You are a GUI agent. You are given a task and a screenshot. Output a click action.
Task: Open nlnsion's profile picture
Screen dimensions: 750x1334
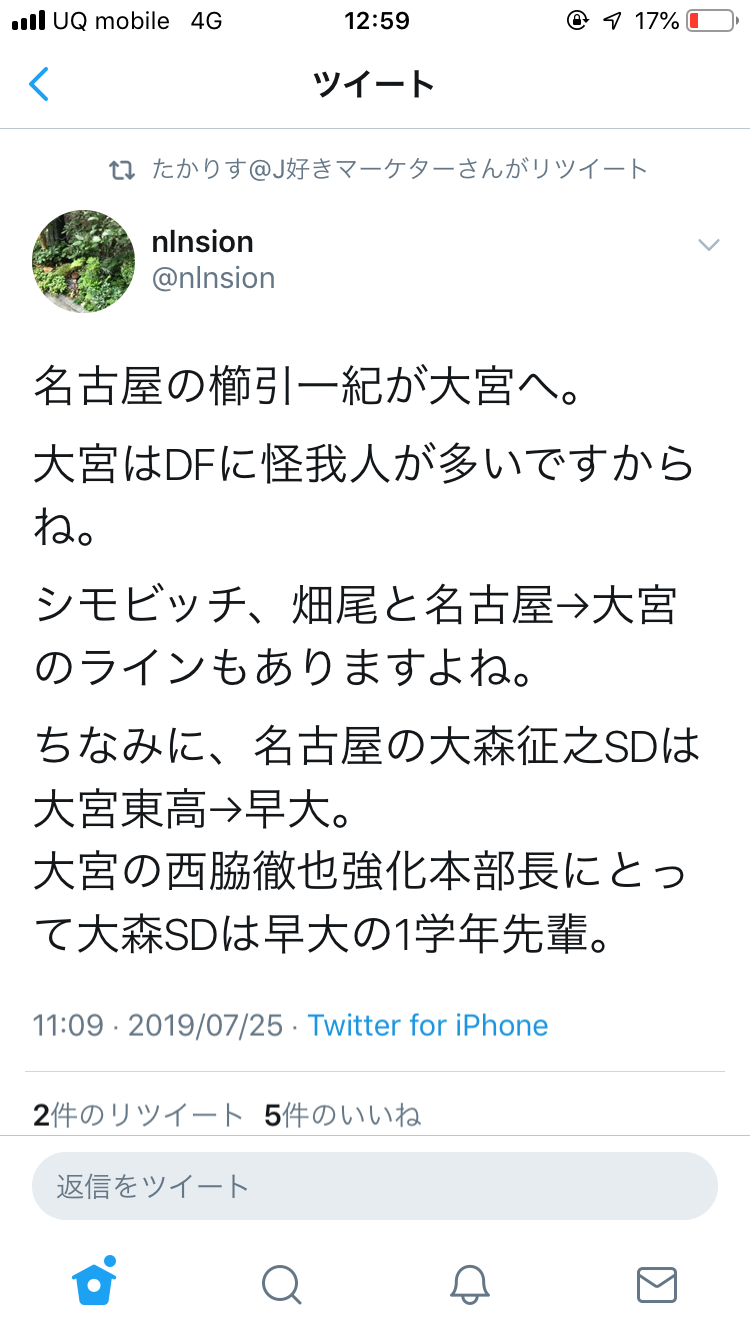pyautogui.click(x=84, y=260)
